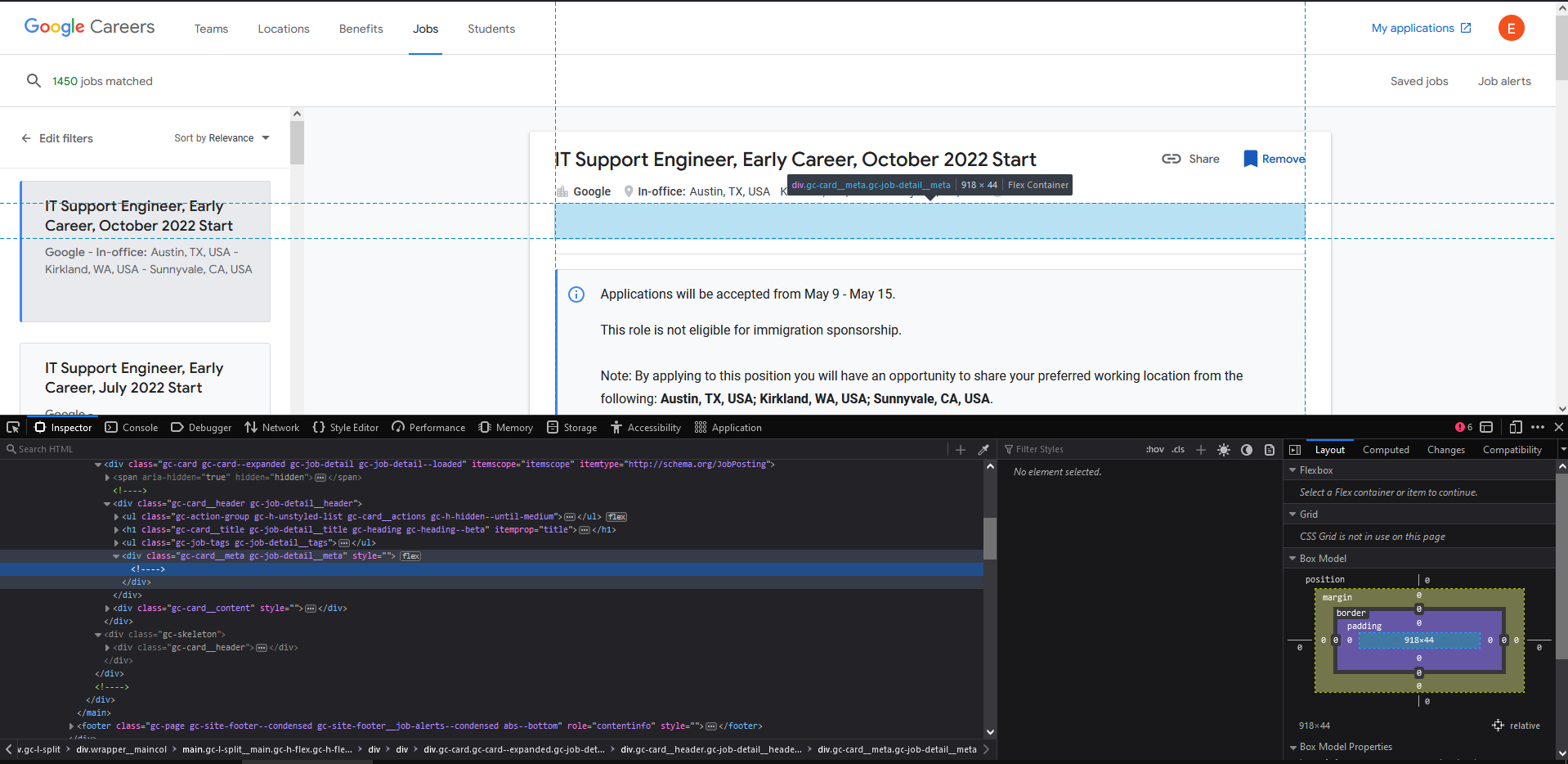
Task: Add a new style rule
Action: (1201, 450)
